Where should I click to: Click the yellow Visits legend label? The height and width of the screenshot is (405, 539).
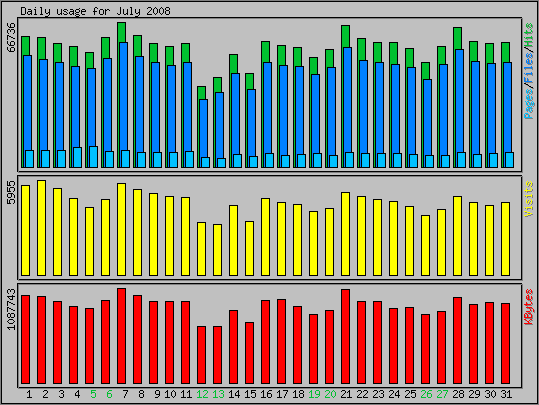tap(529, 199)
